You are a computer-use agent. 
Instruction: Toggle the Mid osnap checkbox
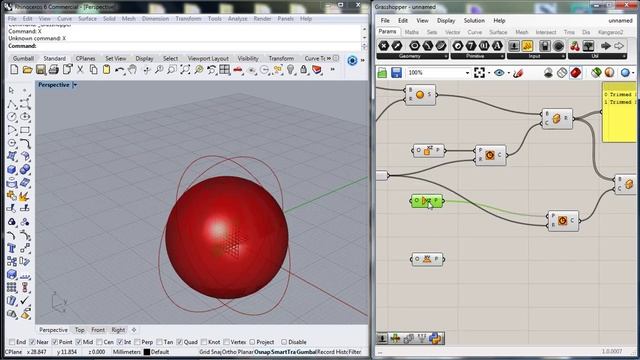point(79,342)
